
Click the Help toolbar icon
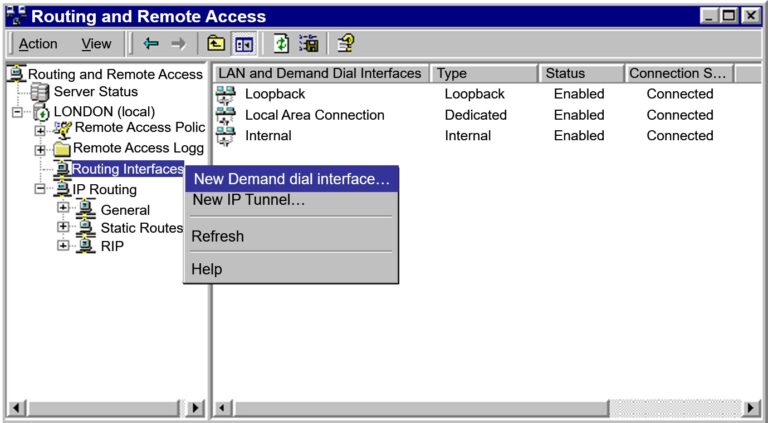346,43
